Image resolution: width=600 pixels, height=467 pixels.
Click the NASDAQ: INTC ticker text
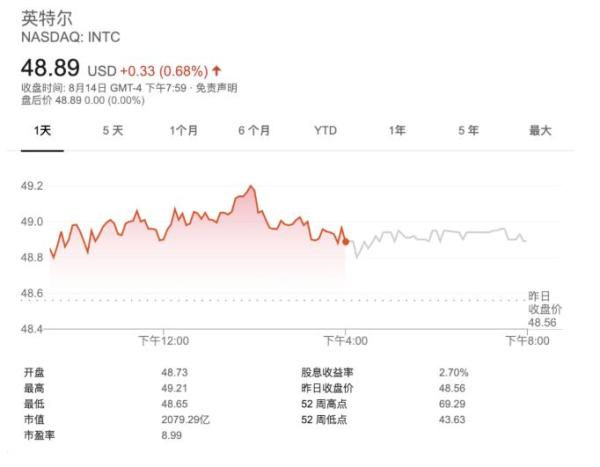[70, 39]
